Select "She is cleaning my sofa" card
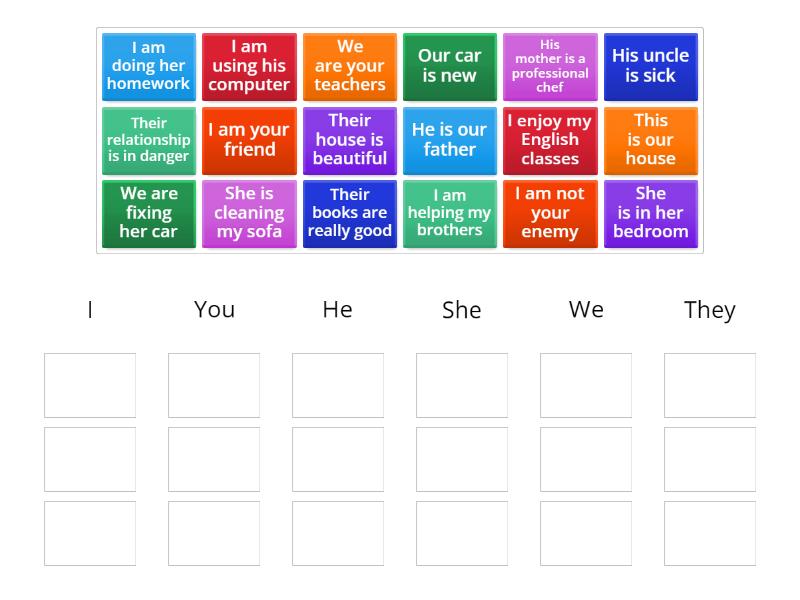The image size is (800, 600). [x=249, y=214]
